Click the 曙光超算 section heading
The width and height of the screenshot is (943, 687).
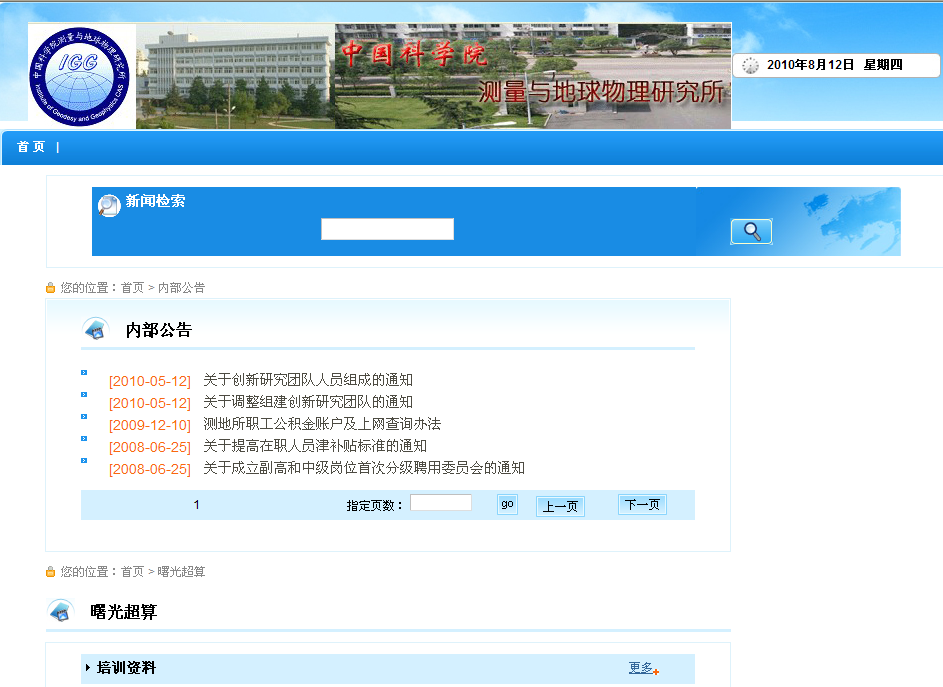[x=124, y=612]
